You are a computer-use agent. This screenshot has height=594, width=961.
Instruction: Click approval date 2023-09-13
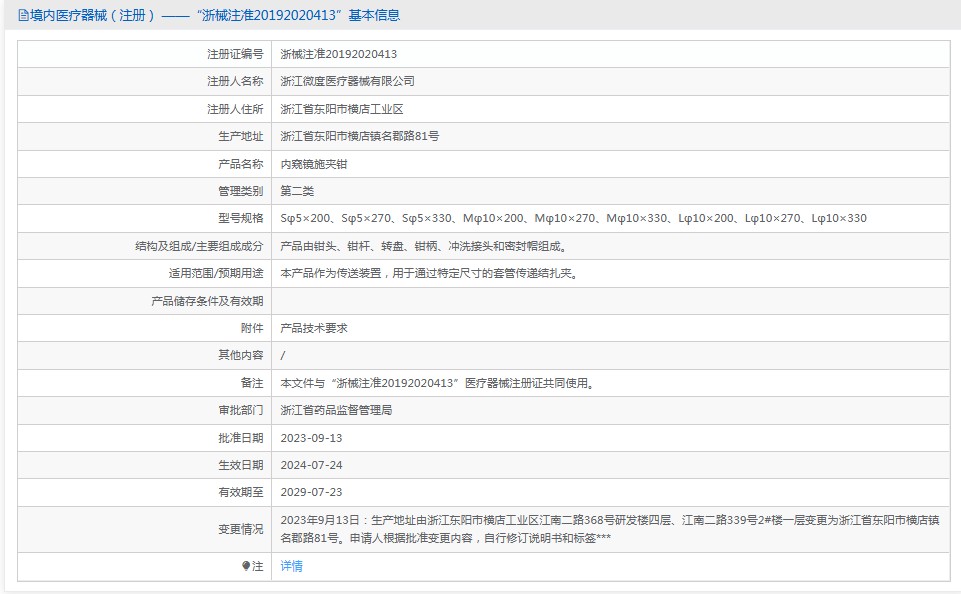click(311, 438)
